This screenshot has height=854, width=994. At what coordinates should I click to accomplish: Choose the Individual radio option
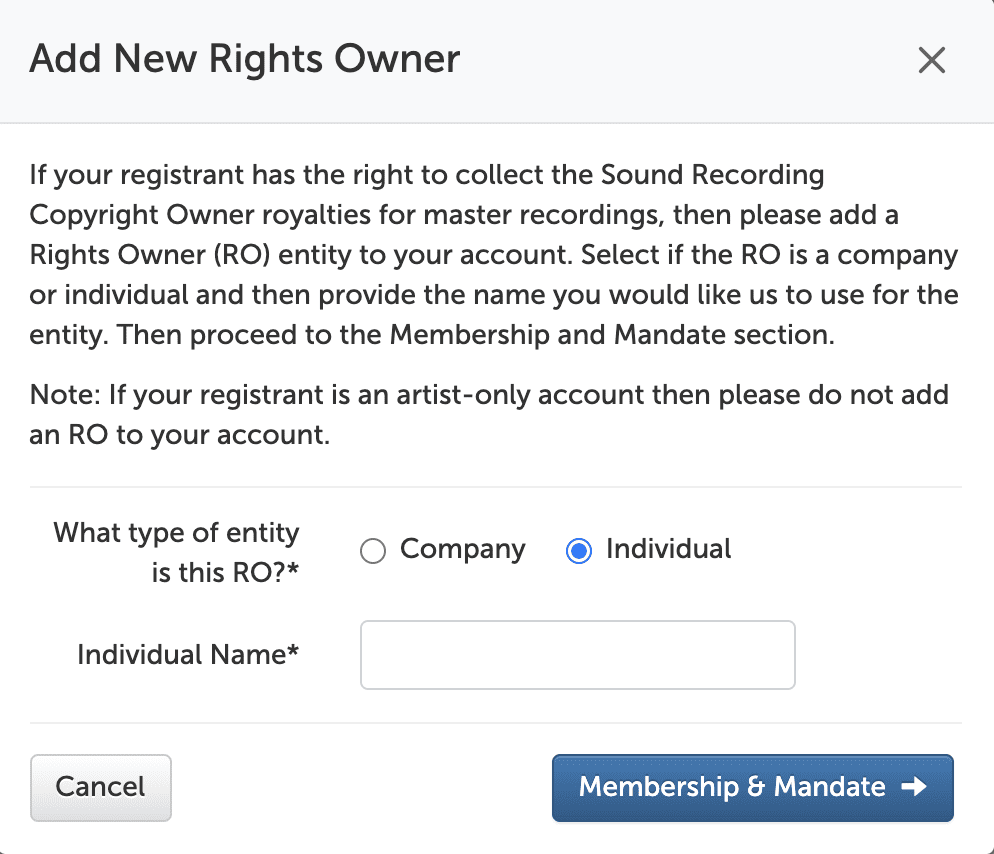point(578,551)
